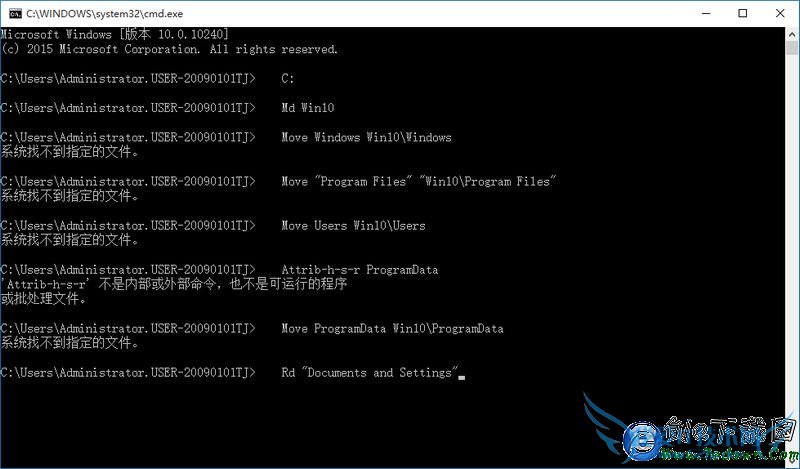
Task: Maximize the cmd.exe window
Action: [x=743, y=14]
